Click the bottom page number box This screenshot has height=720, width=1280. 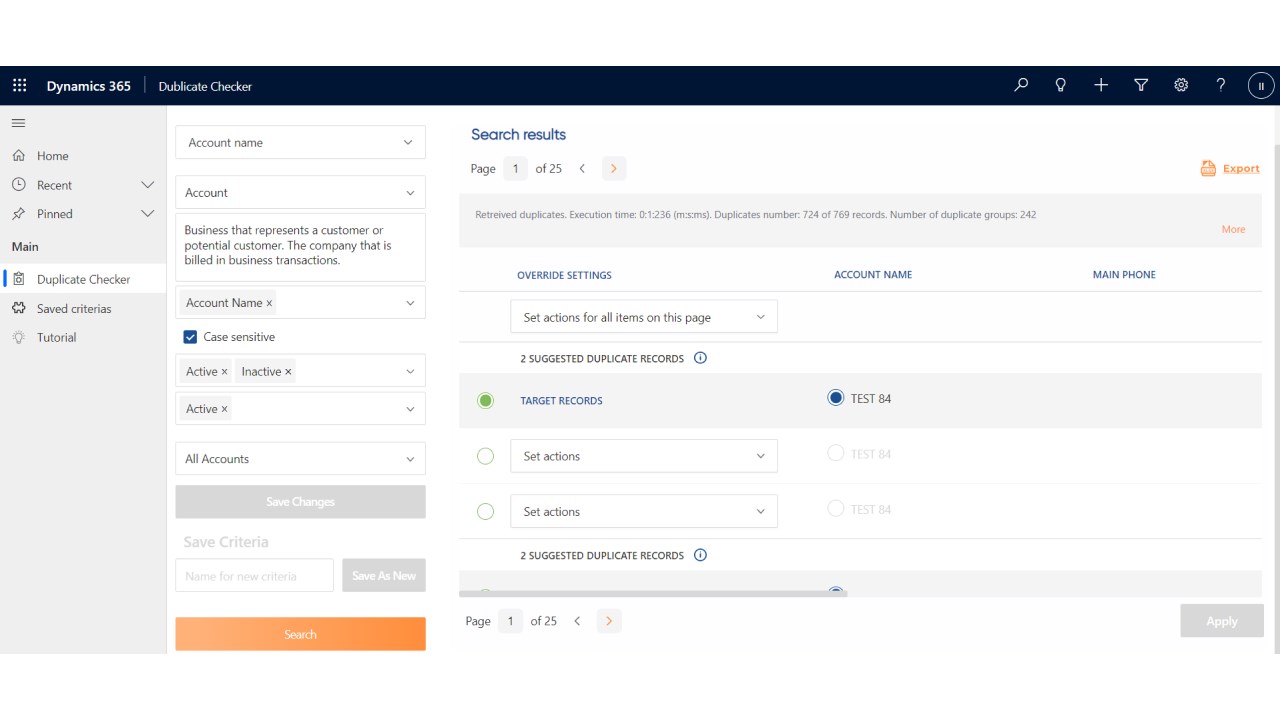(x=510, y=621)
